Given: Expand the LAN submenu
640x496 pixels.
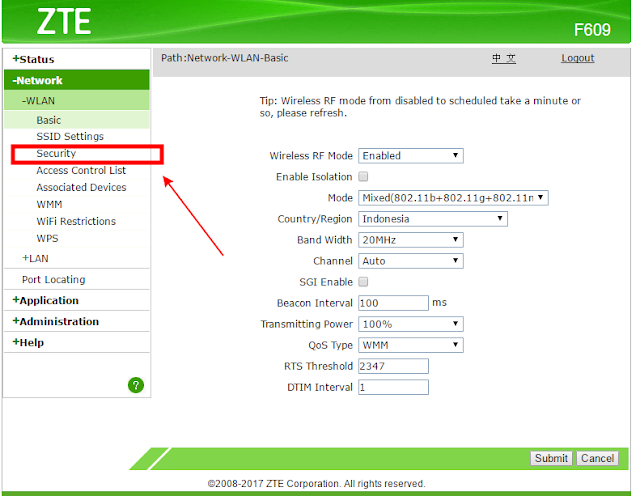Looking at the screenshot, I should pyautogui.click(x=36, y=258).
